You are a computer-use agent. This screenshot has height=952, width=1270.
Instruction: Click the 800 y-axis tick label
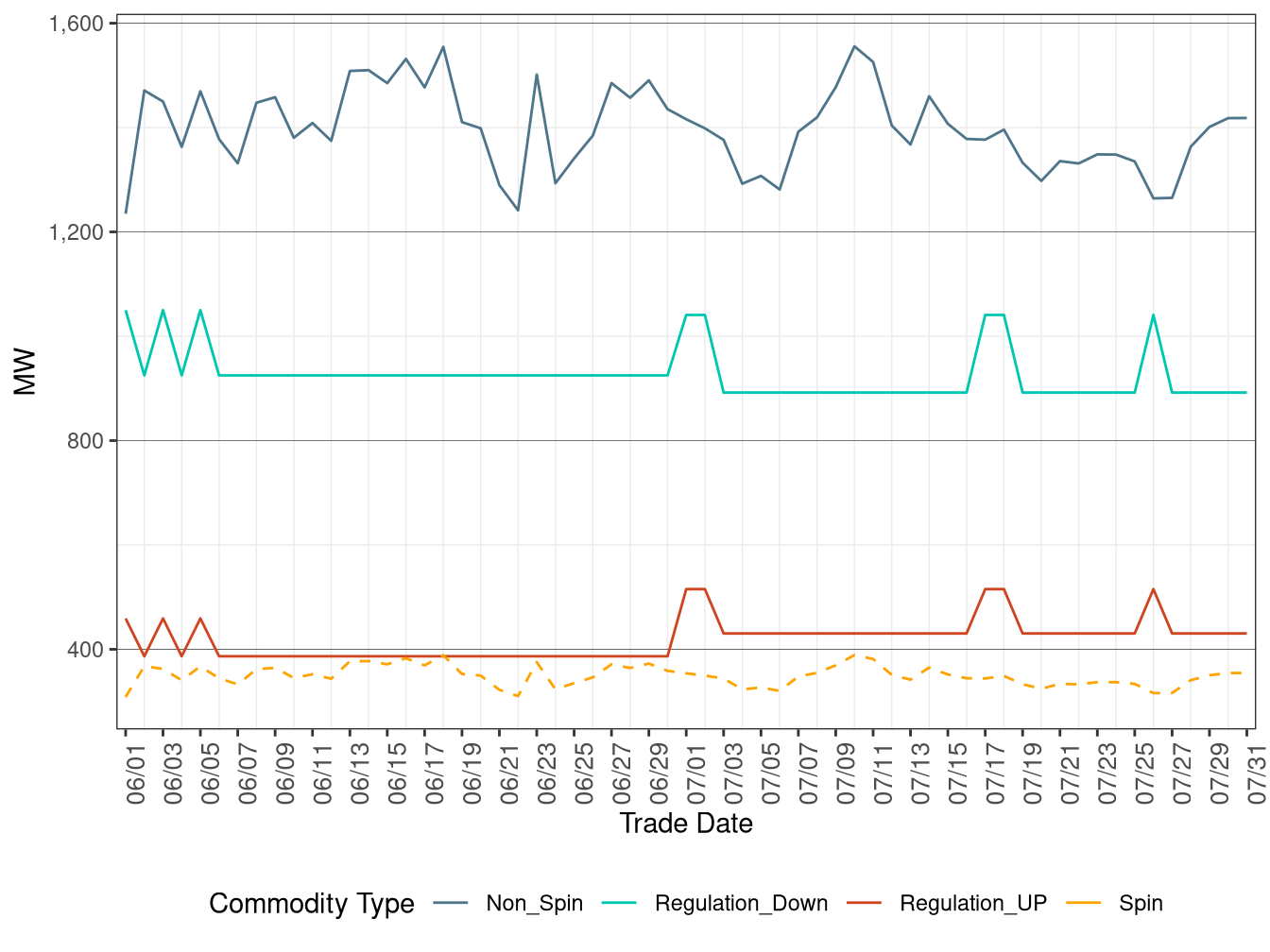point(85,441)
